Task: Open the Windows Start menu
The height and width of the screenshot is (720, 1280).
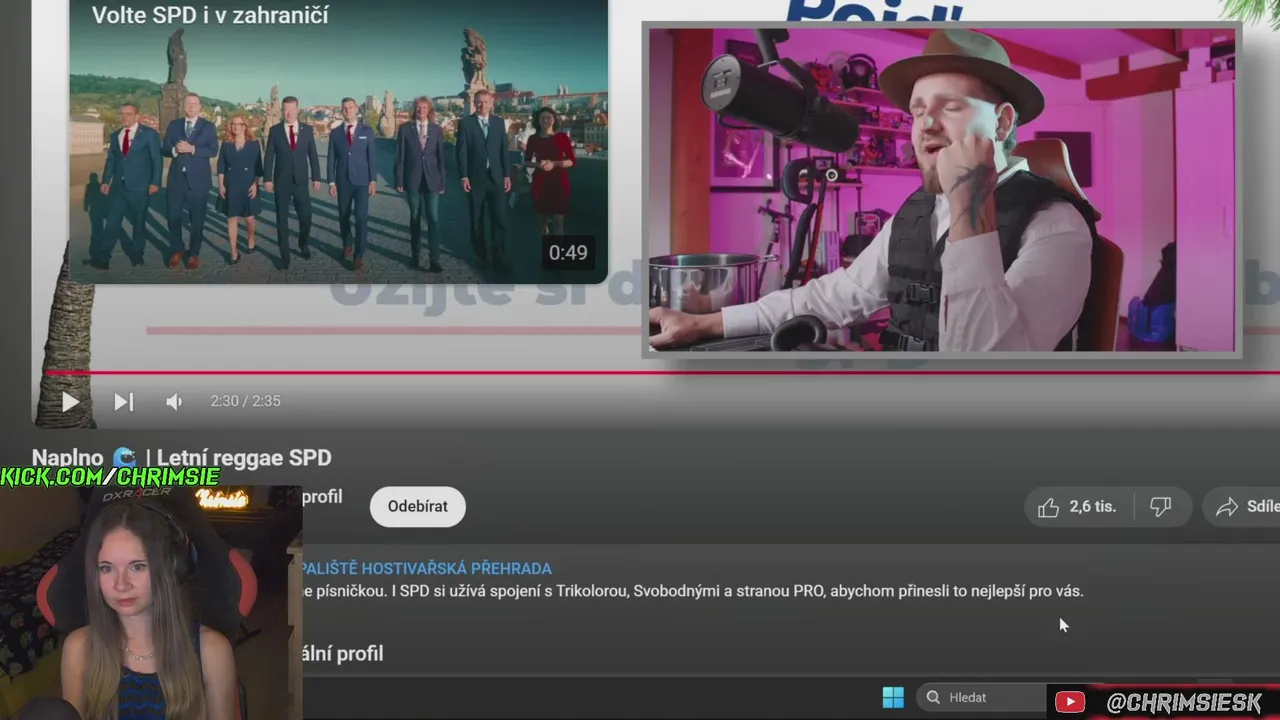Action: [x=893, y=697]
